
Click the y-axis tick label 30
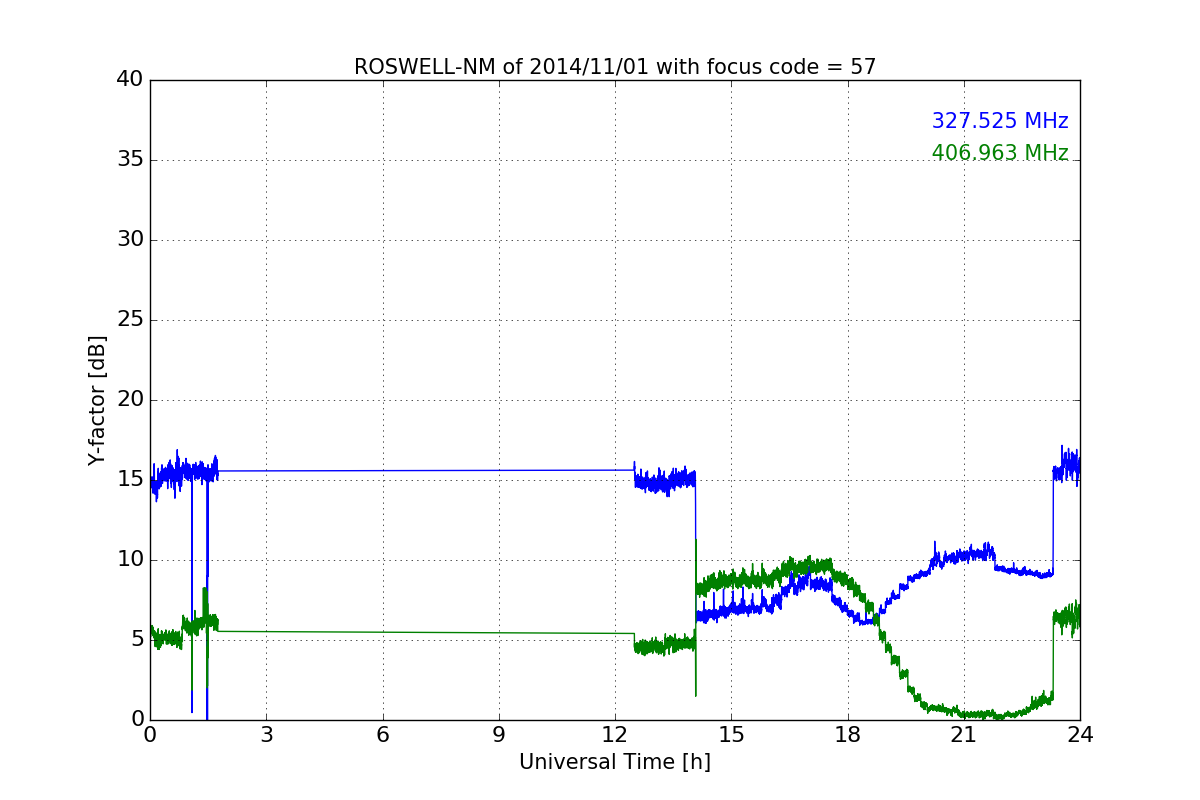(x=129, y=240)
